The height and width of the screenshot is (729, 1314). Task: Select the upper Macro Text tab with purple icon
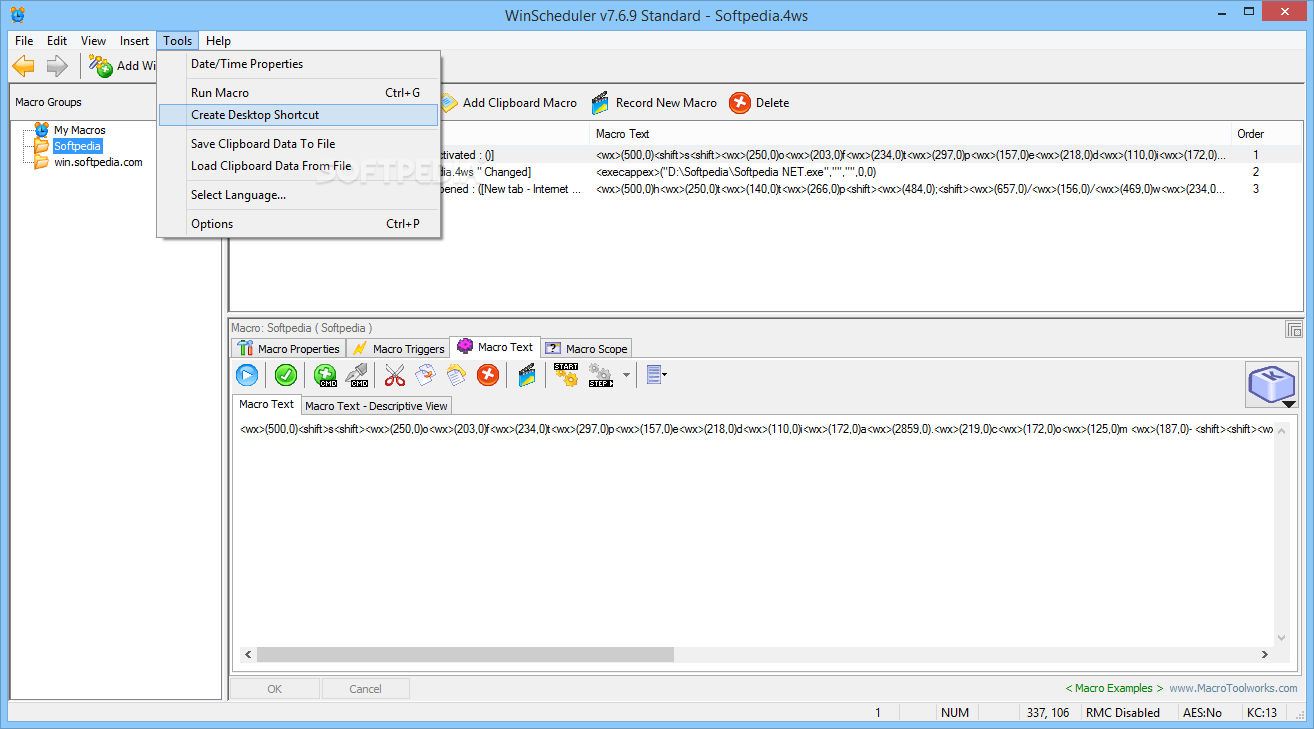(495, 347)
